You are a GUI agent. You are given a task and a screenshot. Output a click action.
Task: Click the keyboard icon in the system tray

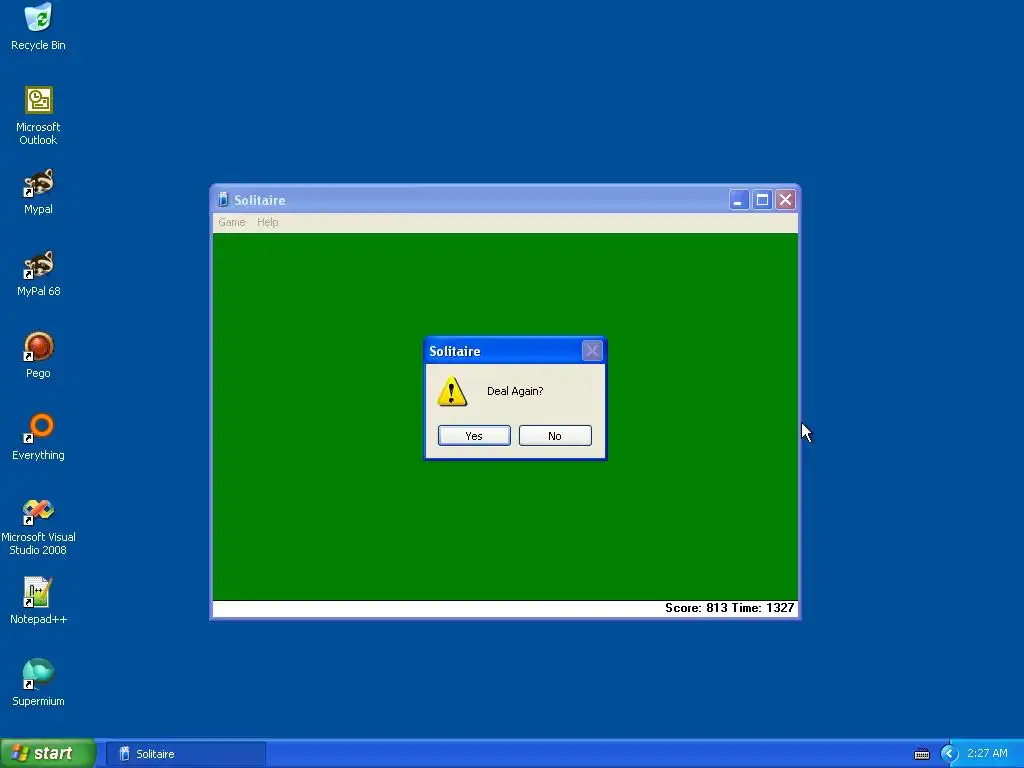921,754
